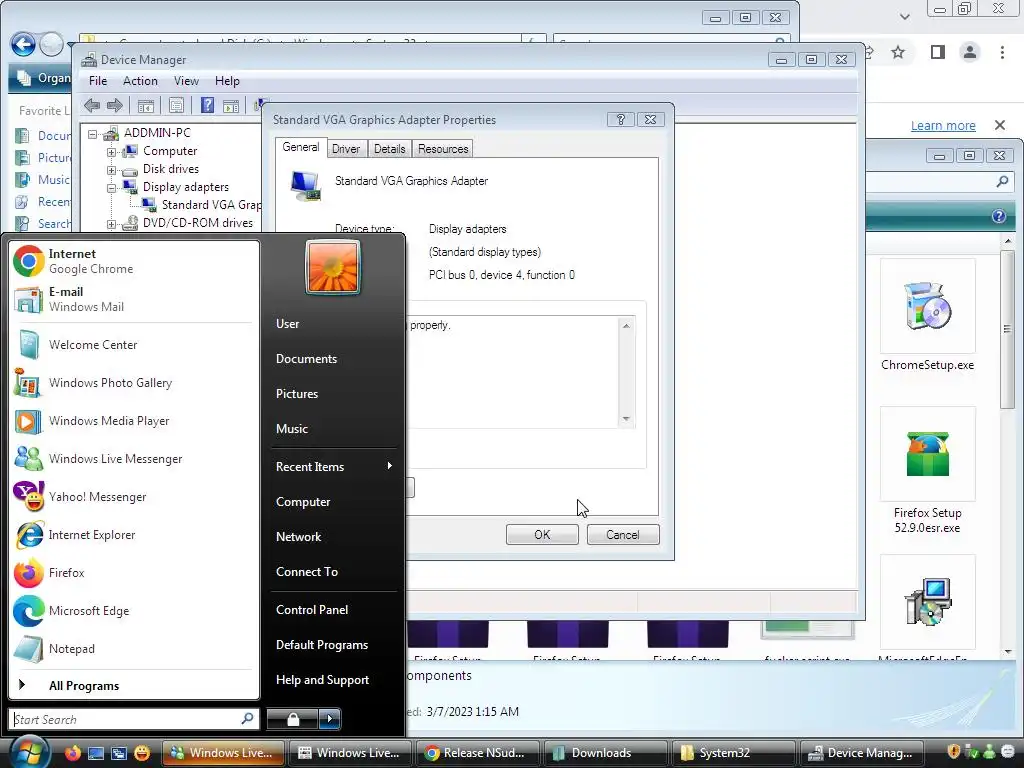
Task: Open Microsoft Edge from Start menu
Action: pyautogui.click(x=134, y=611)
